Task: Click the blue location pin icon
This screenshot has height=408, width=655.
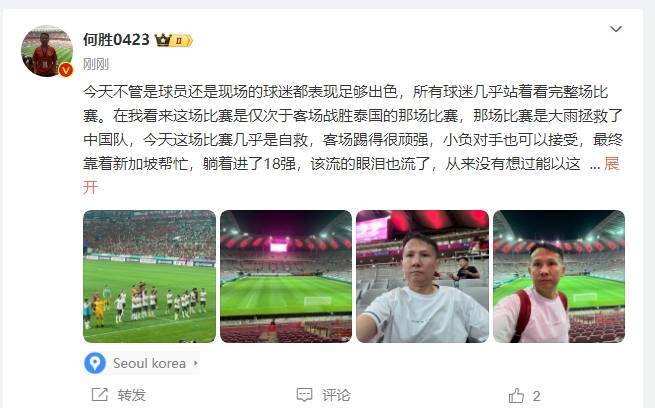Action: pos(95,363)
